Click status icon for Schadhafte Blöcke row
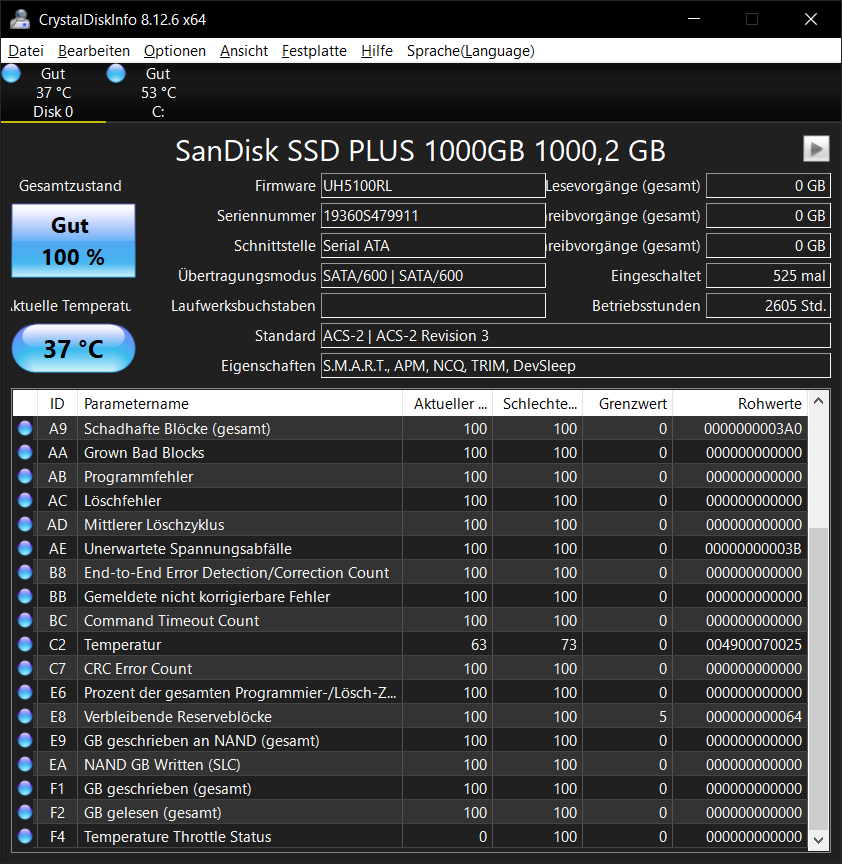Screen dimensions: 842x864 [25, 428]
